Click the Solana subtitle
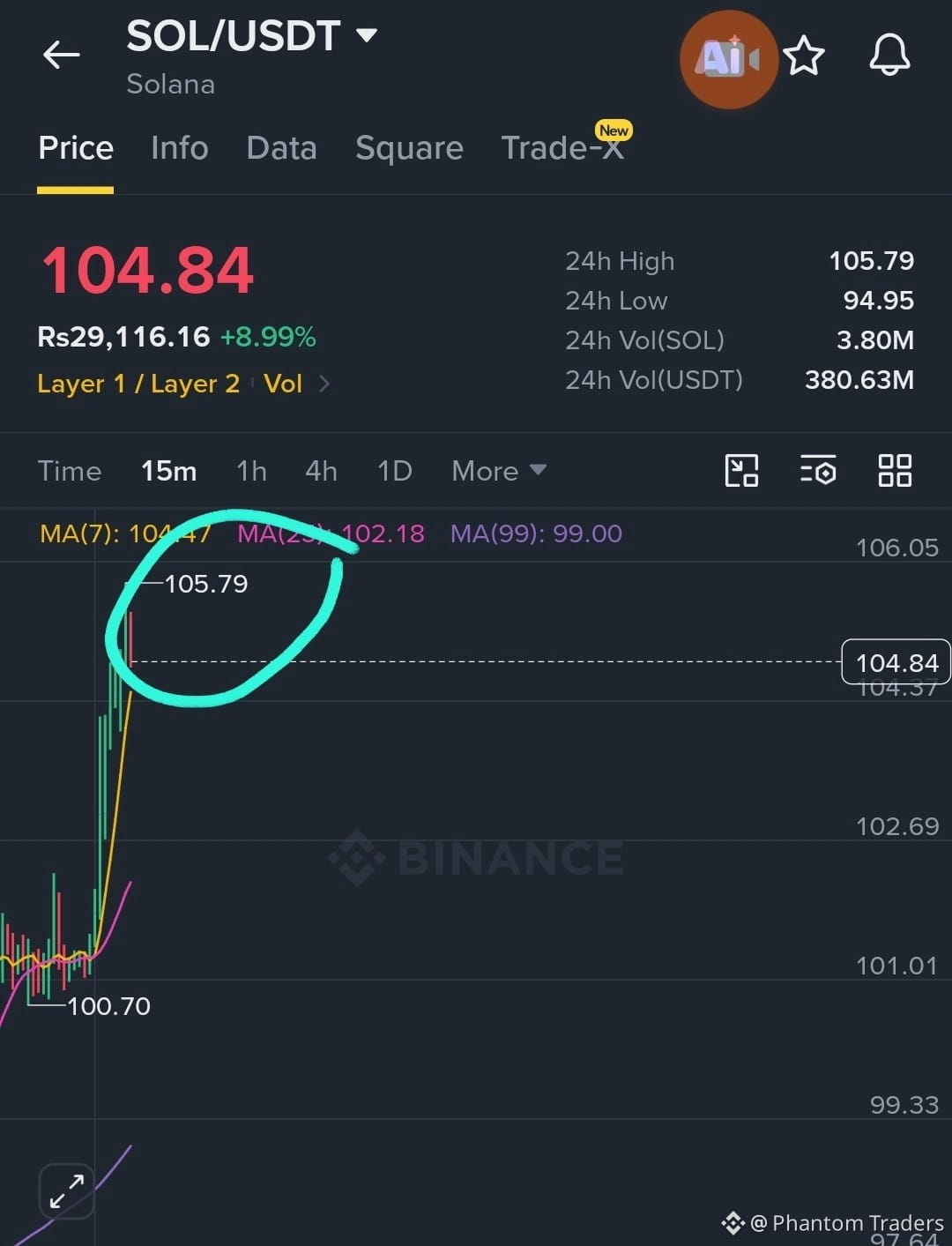Image resolution: width=952 pixels, height=1246 pixels. (171, 85)
